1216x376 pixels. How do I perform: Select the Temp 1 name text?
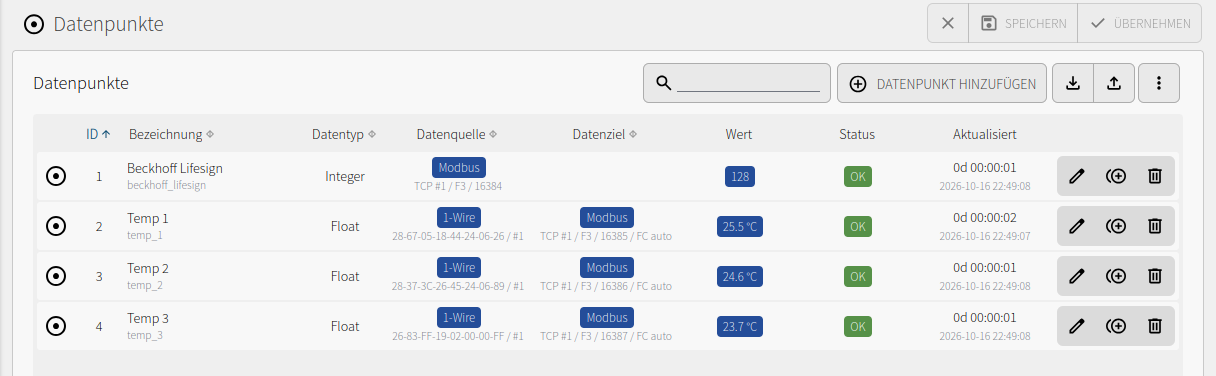(x=148, y=218)
